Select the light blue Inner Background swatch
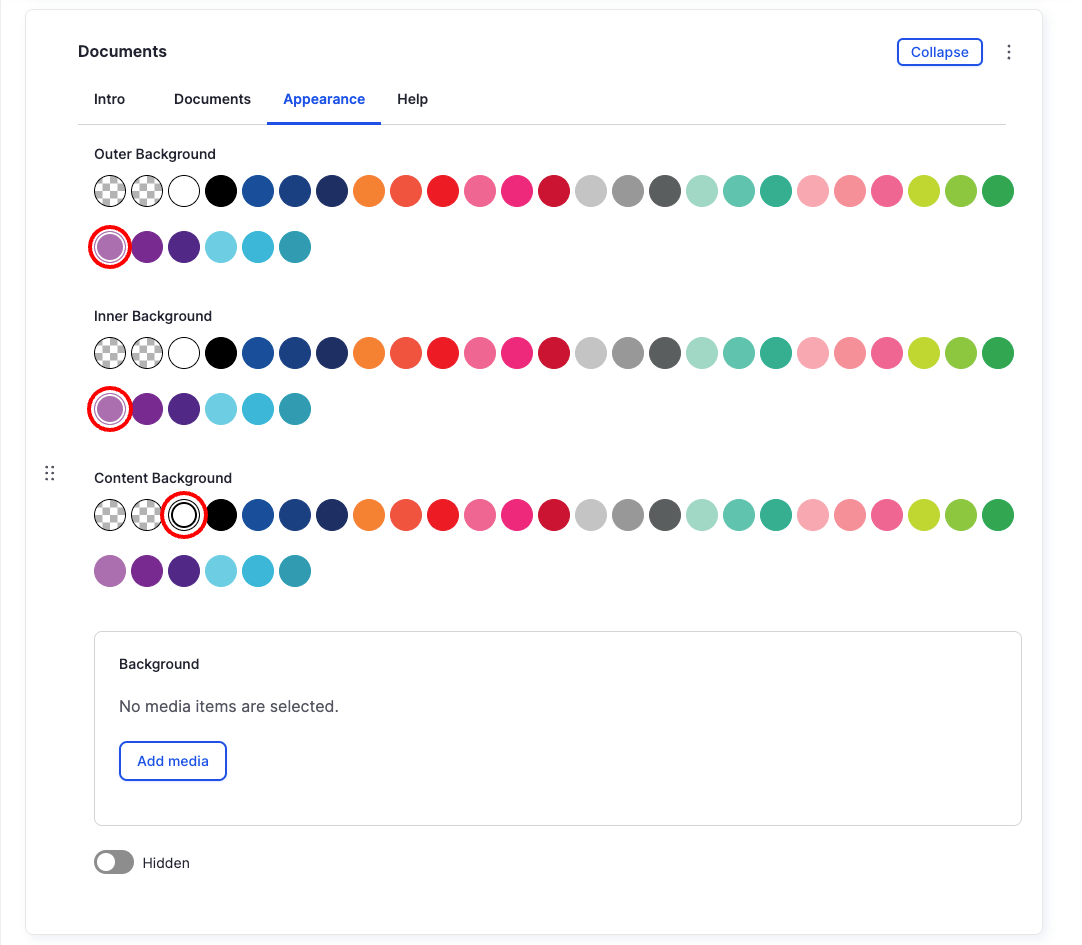Screen dimensions: 1082x945 point(221,408)
